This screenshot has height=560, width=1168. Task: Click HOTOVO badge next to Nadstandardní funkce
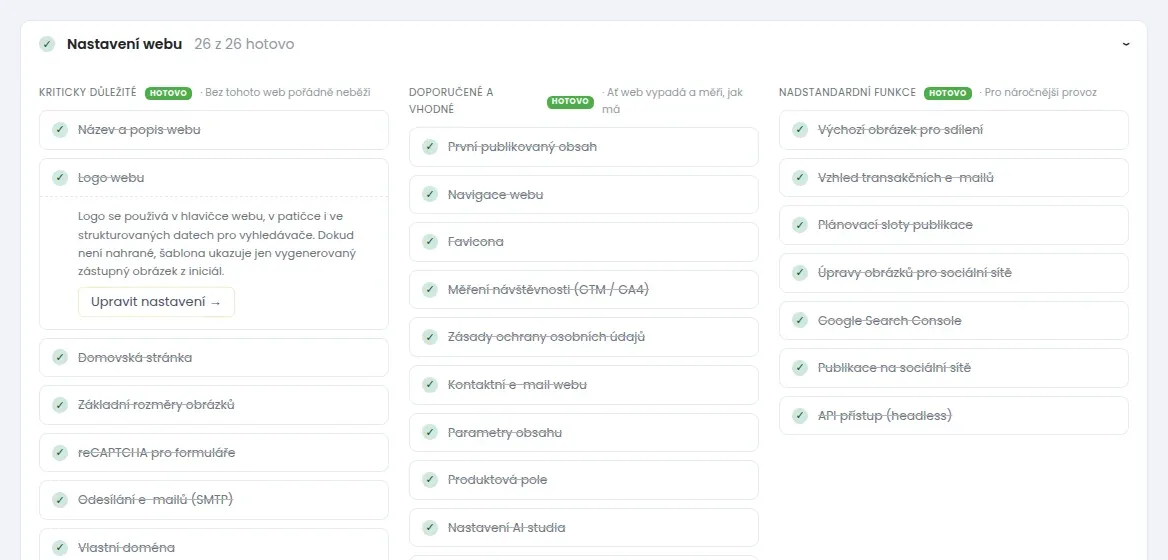point(948,93)
